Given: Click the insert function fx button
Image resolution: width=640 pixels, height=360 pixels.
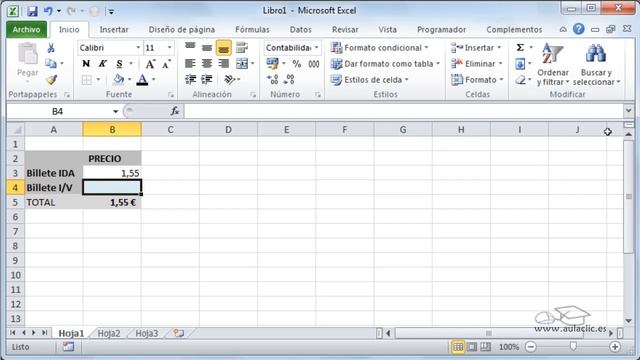Looking at the screenshot, I should [x=175, y=111].
